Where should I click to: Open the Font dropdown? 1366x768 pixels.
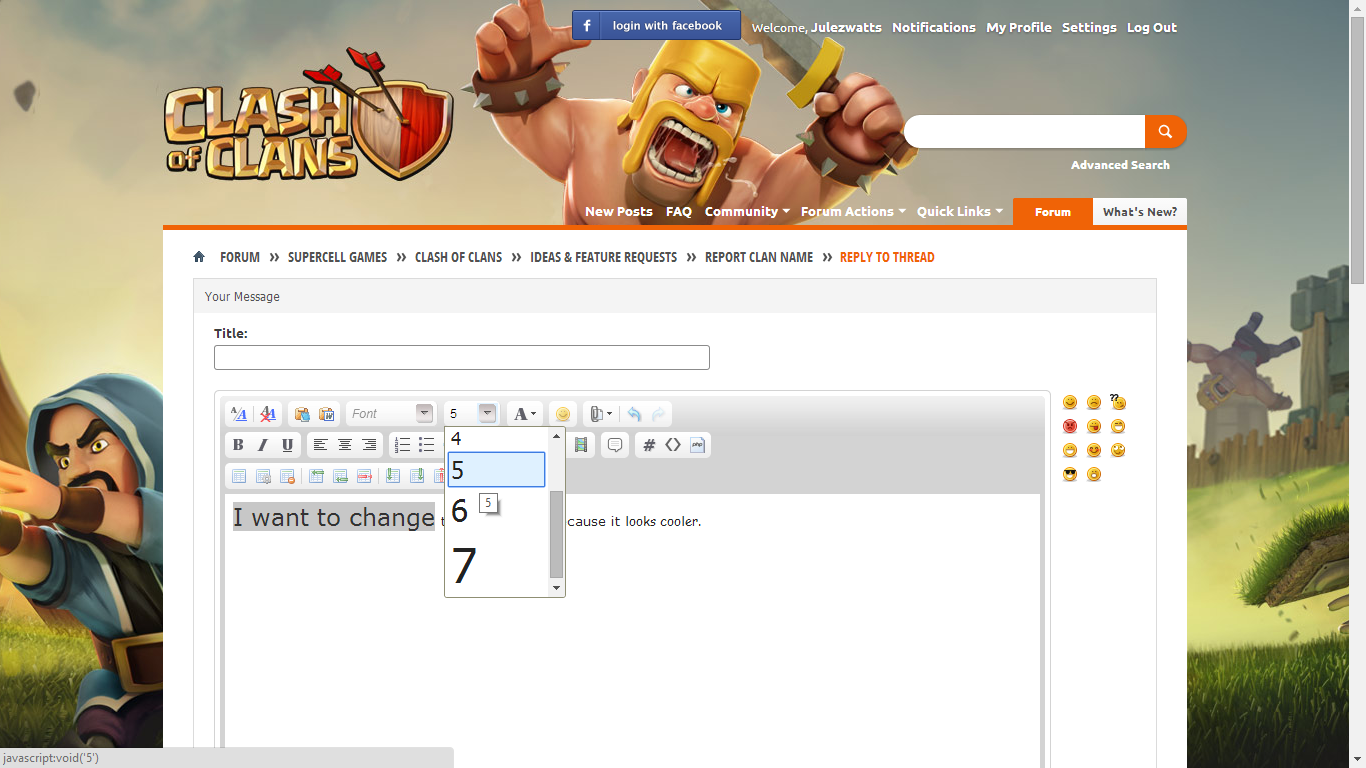tap(391, 414)
